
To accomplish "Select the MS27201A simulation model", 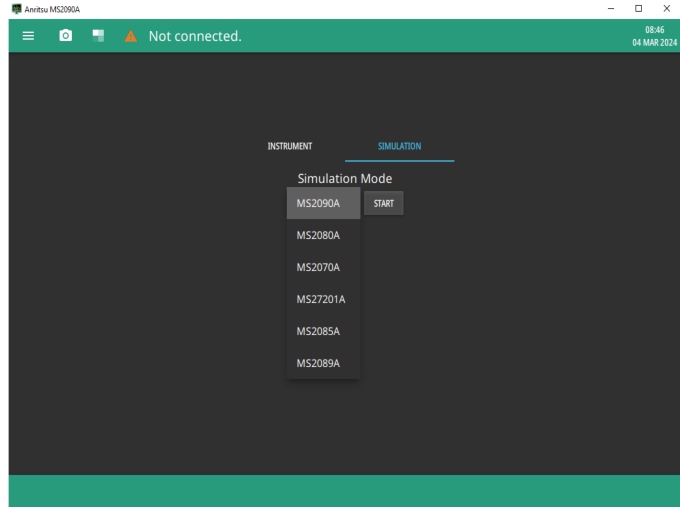I will coord(323,299).
